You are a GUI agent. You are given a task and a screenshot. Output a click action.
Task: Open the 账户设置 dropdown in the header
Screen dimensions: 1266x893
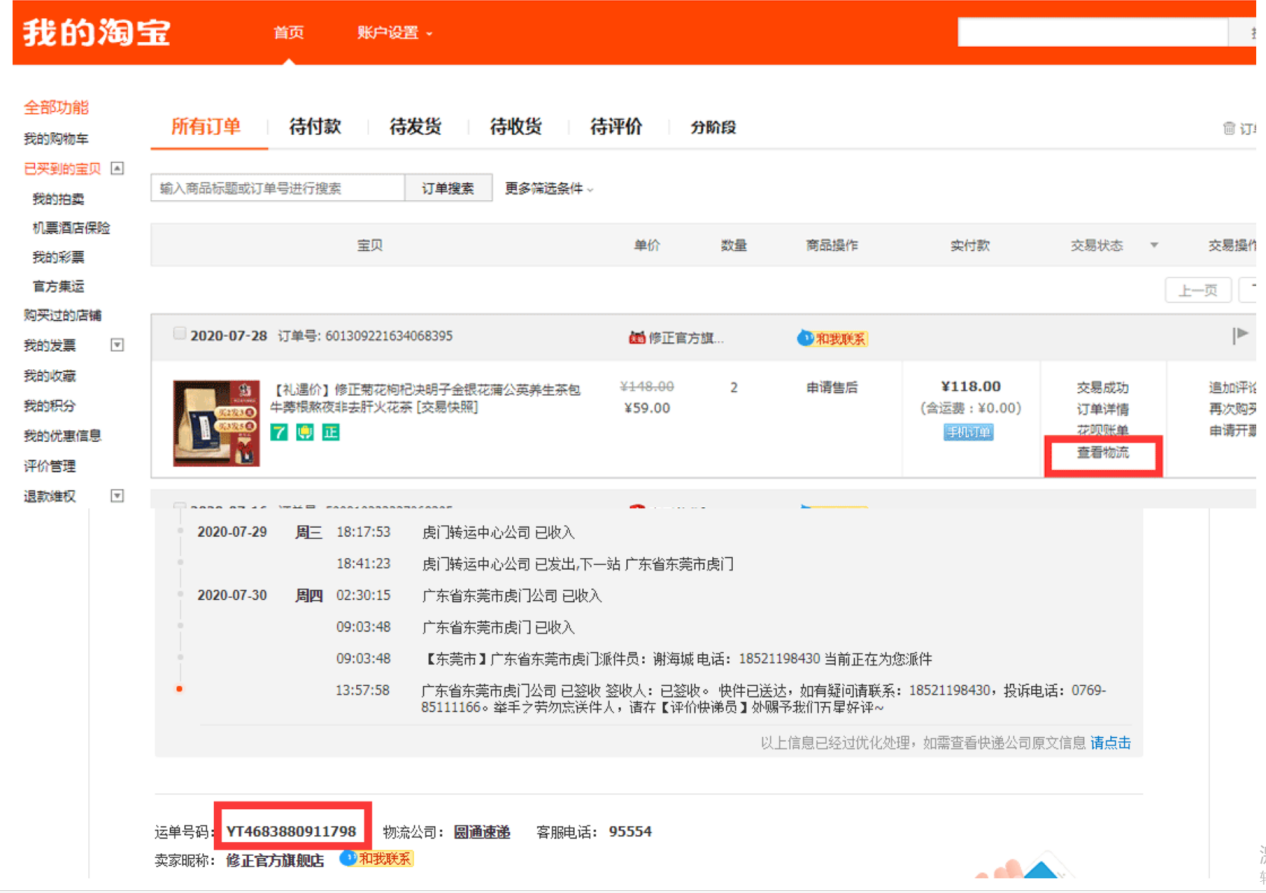[x=395, y=33]
